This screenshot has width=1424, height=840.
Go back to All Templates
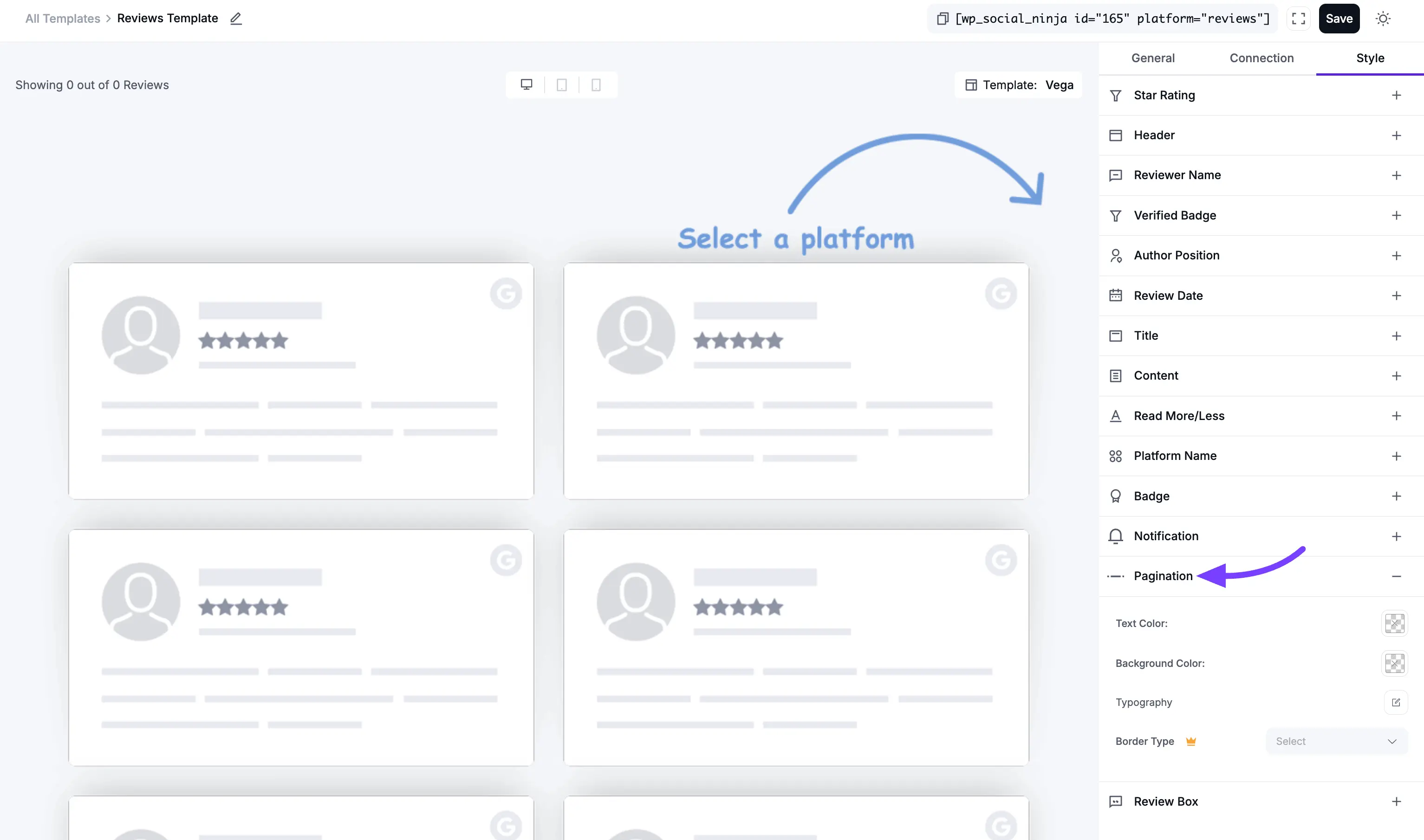tap(62, 18)
